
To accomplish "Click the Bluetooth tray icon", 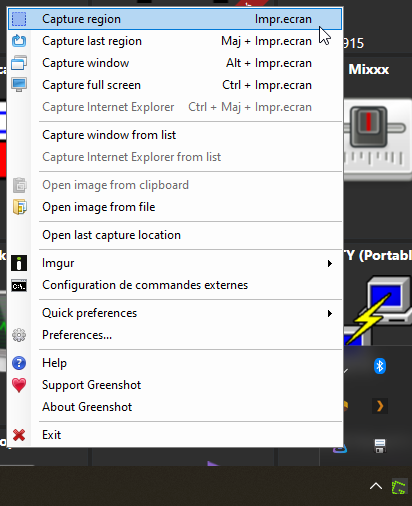I will tap(380, 366).
